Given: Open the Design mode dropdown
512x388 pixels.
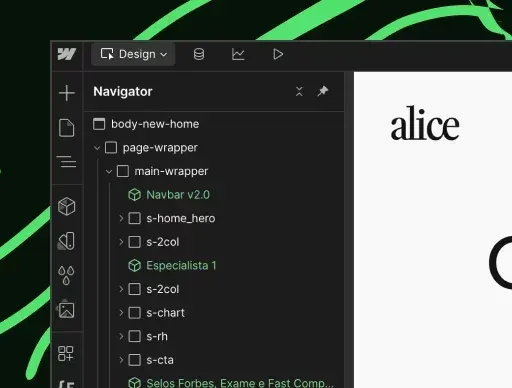Looking at the screenshot, I should (x=133, y=54).
